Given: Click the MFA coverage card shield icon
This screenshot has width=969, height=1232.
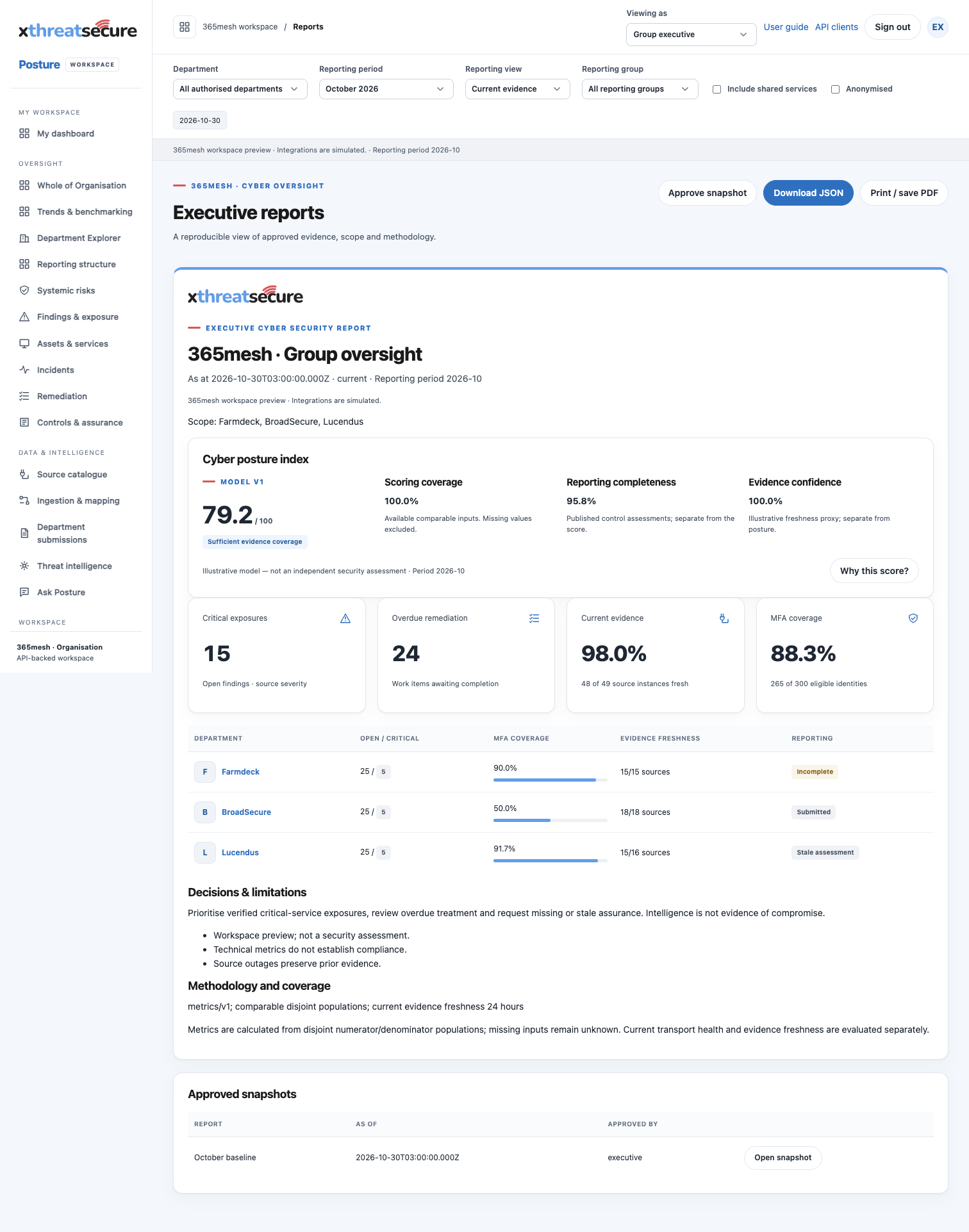Looking at the screenshot, I should point(913,618).
